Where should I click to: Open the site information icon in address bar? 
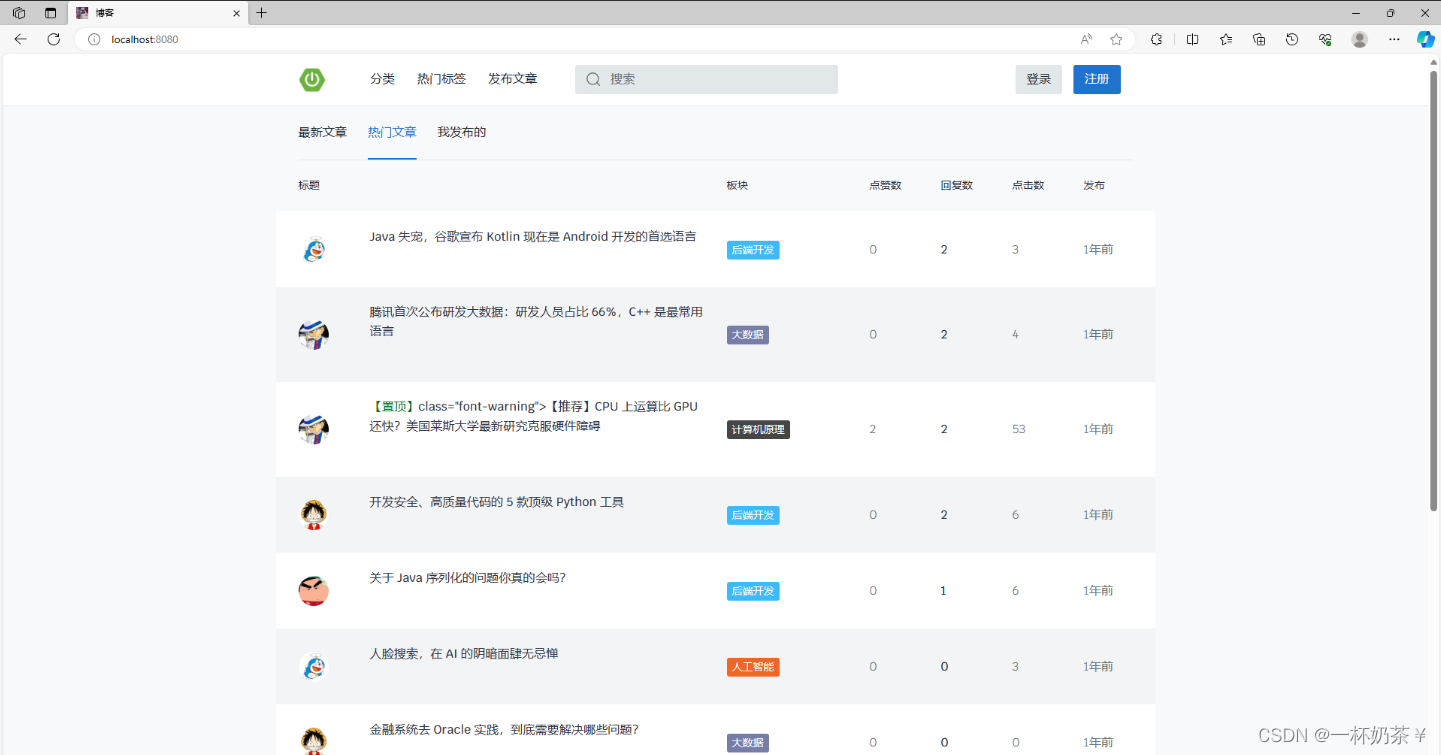coord(95,39)
